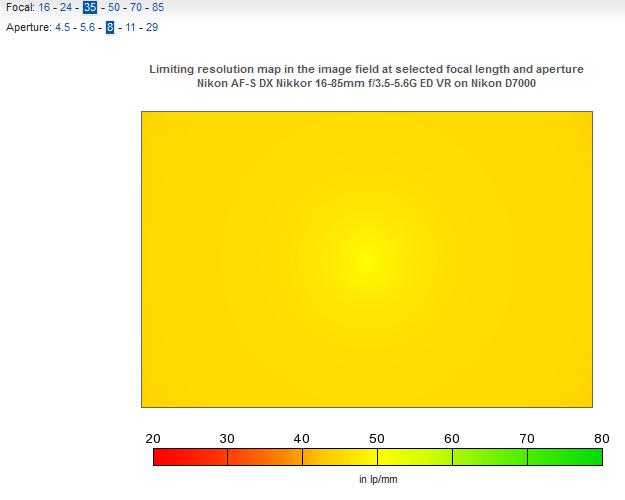Pick aperture 5.6

(x=88, y=27)
